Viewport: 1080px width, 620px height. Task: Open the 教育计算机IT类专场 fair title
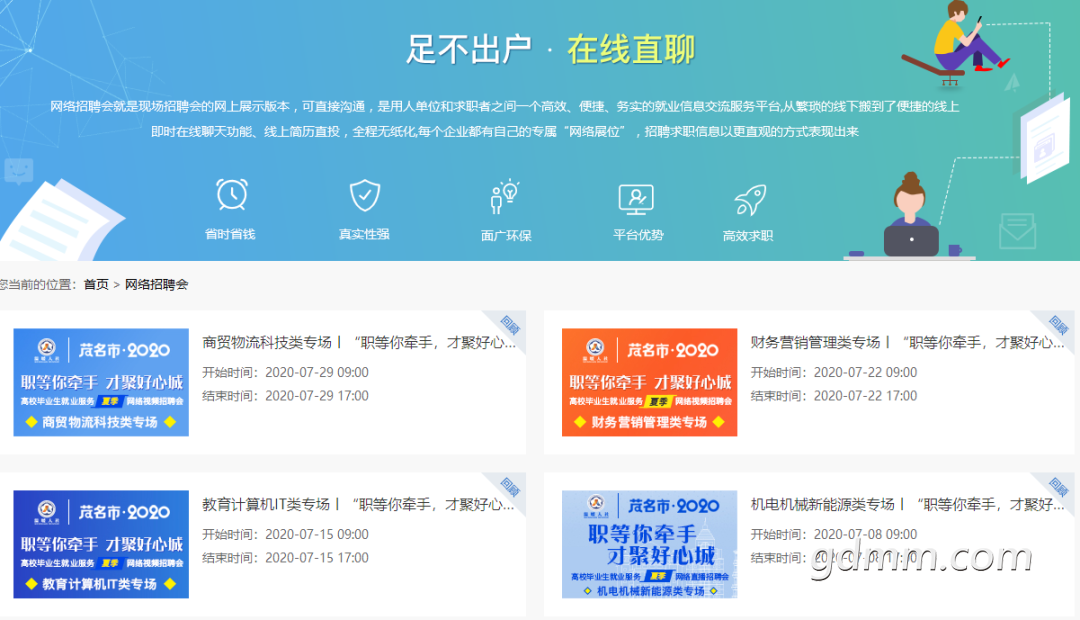click(358, 504)
